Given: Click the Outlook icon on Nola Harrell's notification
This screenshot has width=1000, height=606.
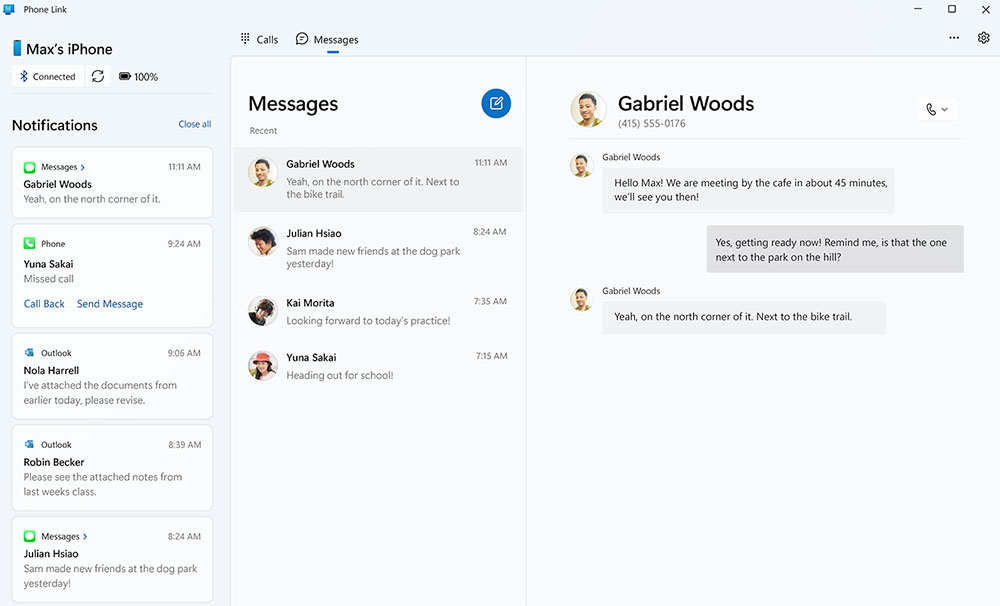Looking at the screenshot, I should pyautogui.click(x=29, y=353).
